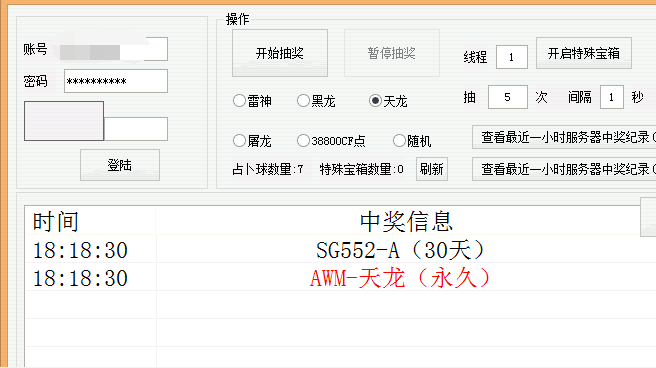Click the 特殊宝箱数量:0 label

coord(361,169)
